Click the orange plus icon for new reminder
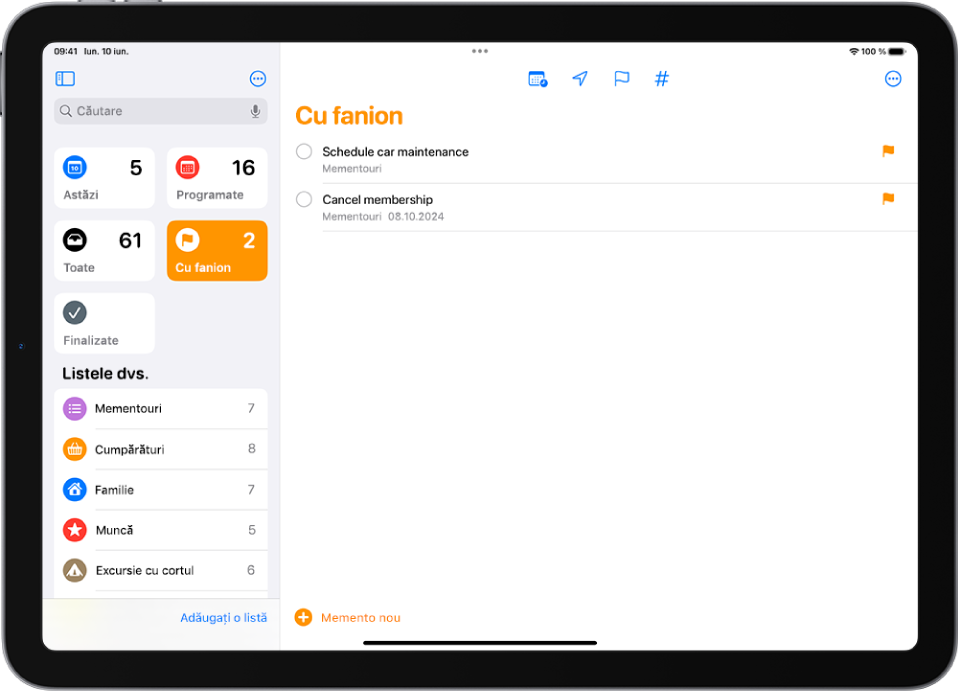The width and height of the screenshot is (958, 692). 303,617
